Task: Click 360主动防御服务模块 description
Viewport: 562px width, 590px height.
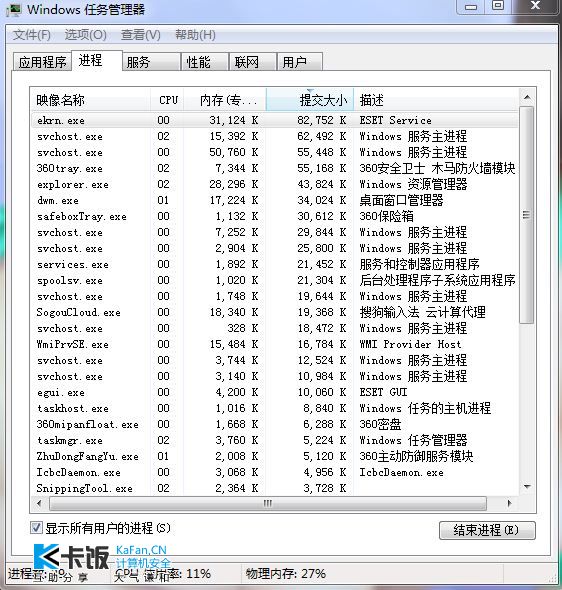Action: [416, 456]
